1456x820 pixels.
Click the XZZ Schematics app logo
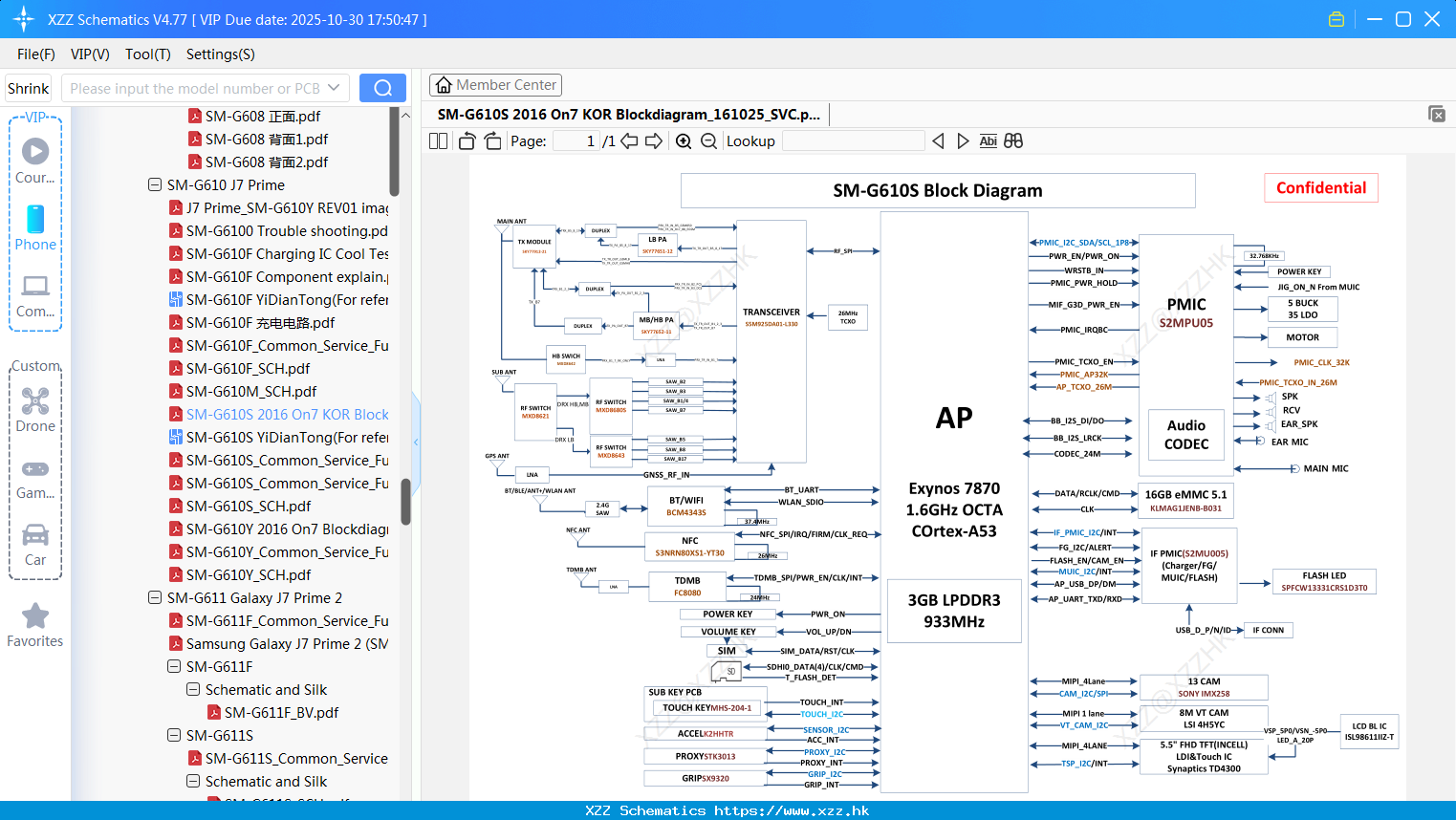coord(24,19)
